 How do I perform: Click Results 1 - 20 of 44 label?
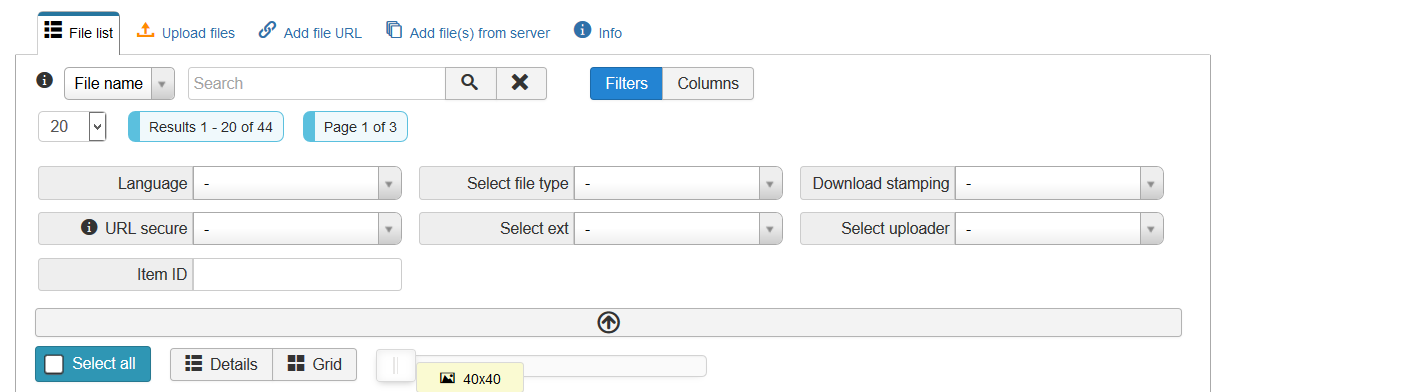206,127
